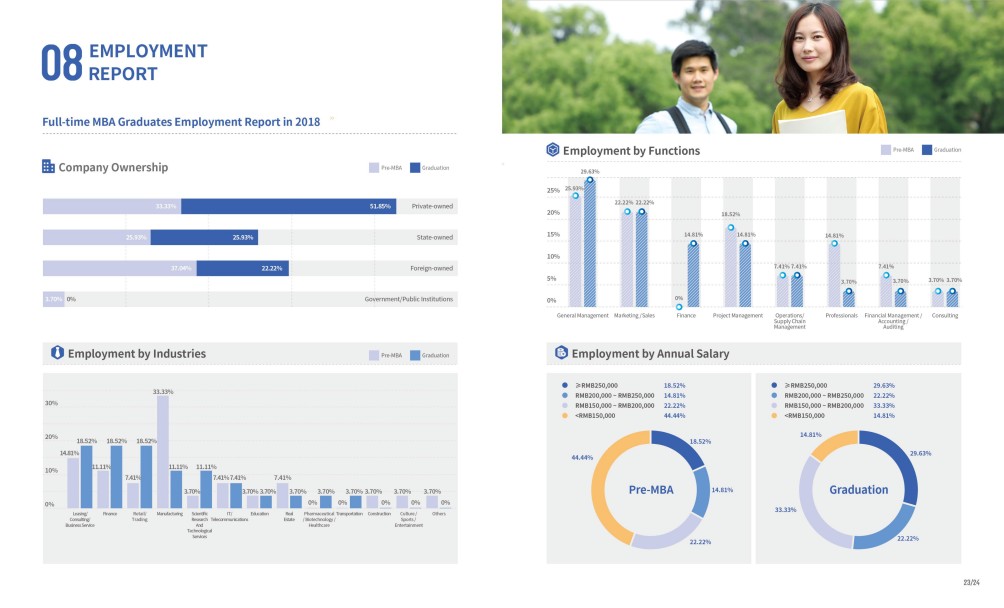Click the Employment by Industries shield icon
This screenshot has width=1004, height=608.
pos(57,353)
